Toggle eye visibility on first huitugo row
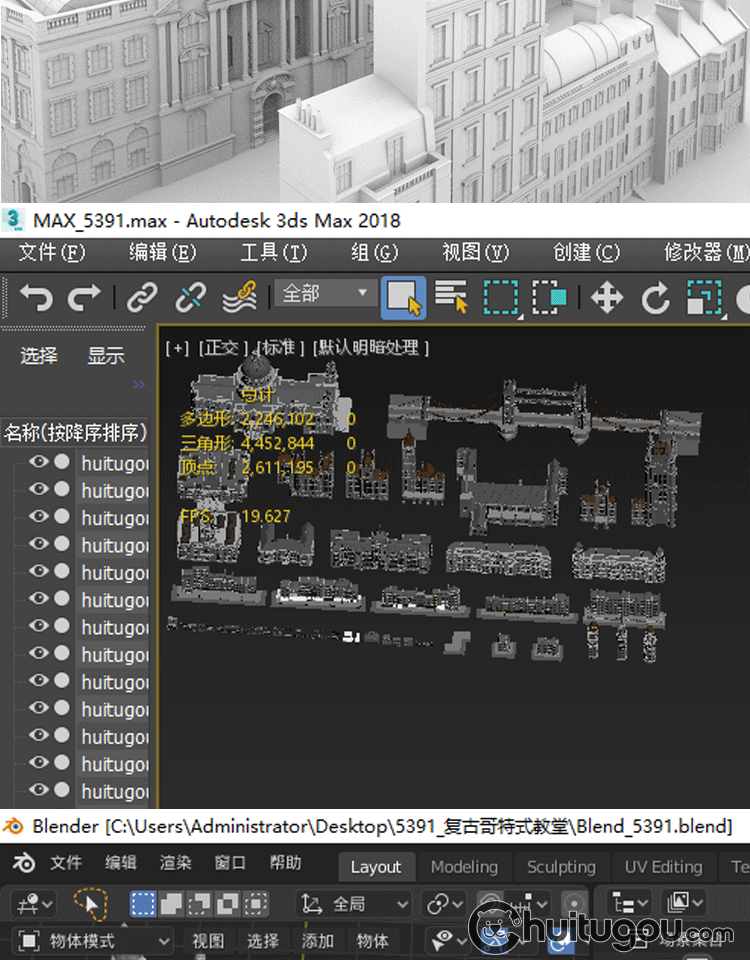This screenshot has width=750, height=960. tap(39, 461)
